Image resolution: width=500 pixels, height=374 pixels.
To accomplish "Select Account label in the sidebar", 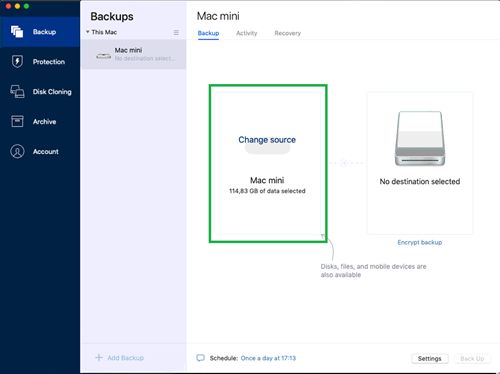I will [46, 152].
